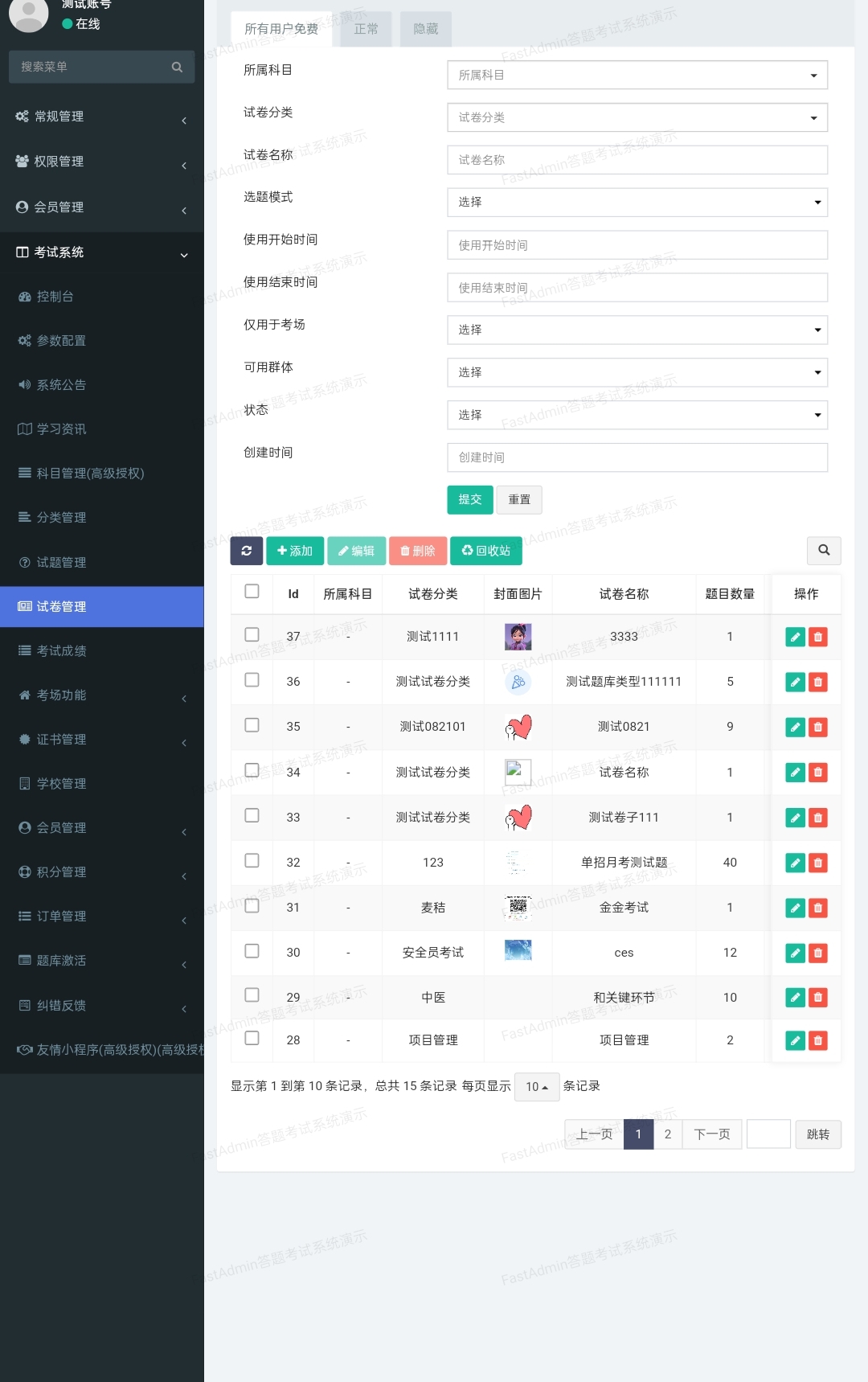
Task: Delete row 34 with red trash icon
Action: (x=818, y=772)
